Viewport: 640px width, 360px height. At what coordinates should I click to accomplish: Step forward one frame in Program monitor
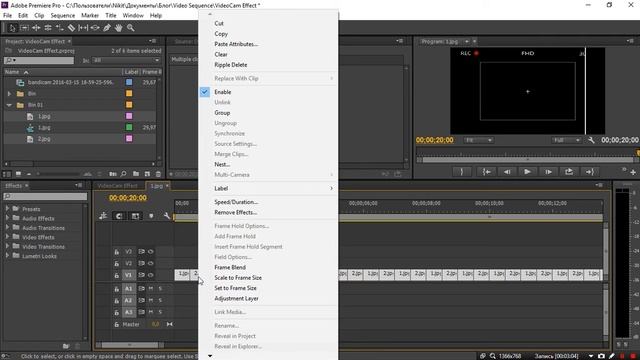coord(548,172)
